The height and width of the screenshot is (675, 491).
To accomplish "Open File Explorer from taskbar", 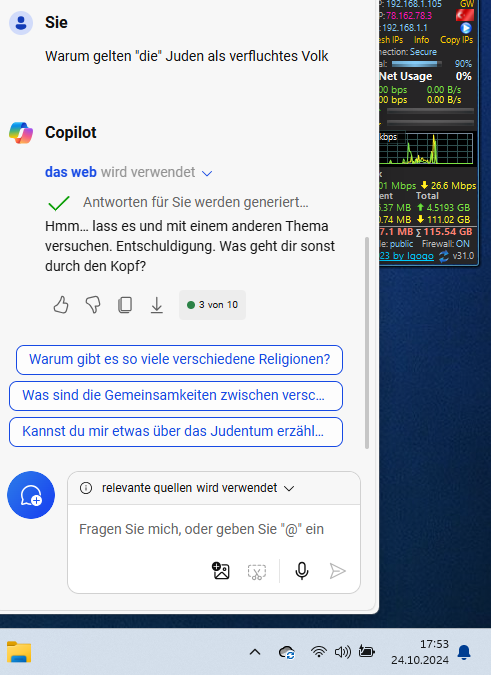I will [19, 652].
